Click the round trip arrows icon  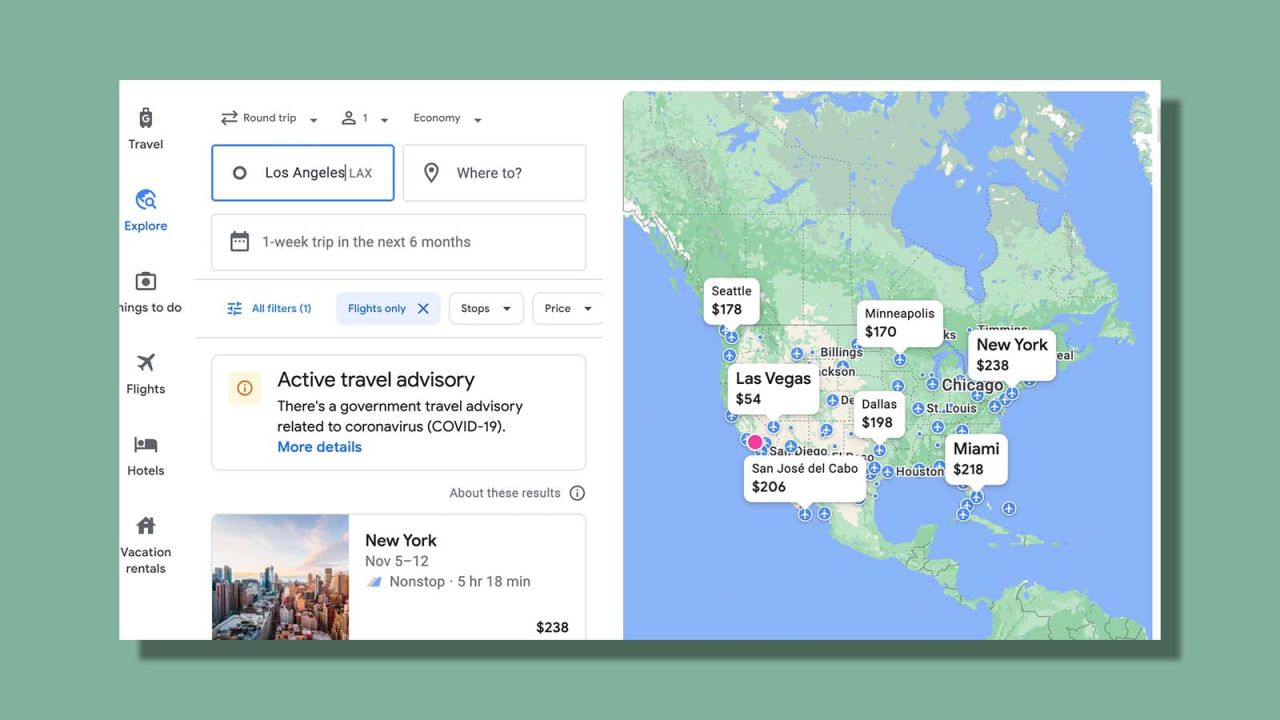[229, 118]
